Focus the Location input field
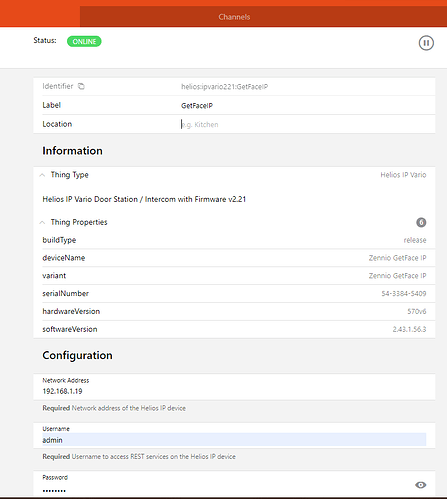Viewport: 447px width, 499px height. click(303, 124)
